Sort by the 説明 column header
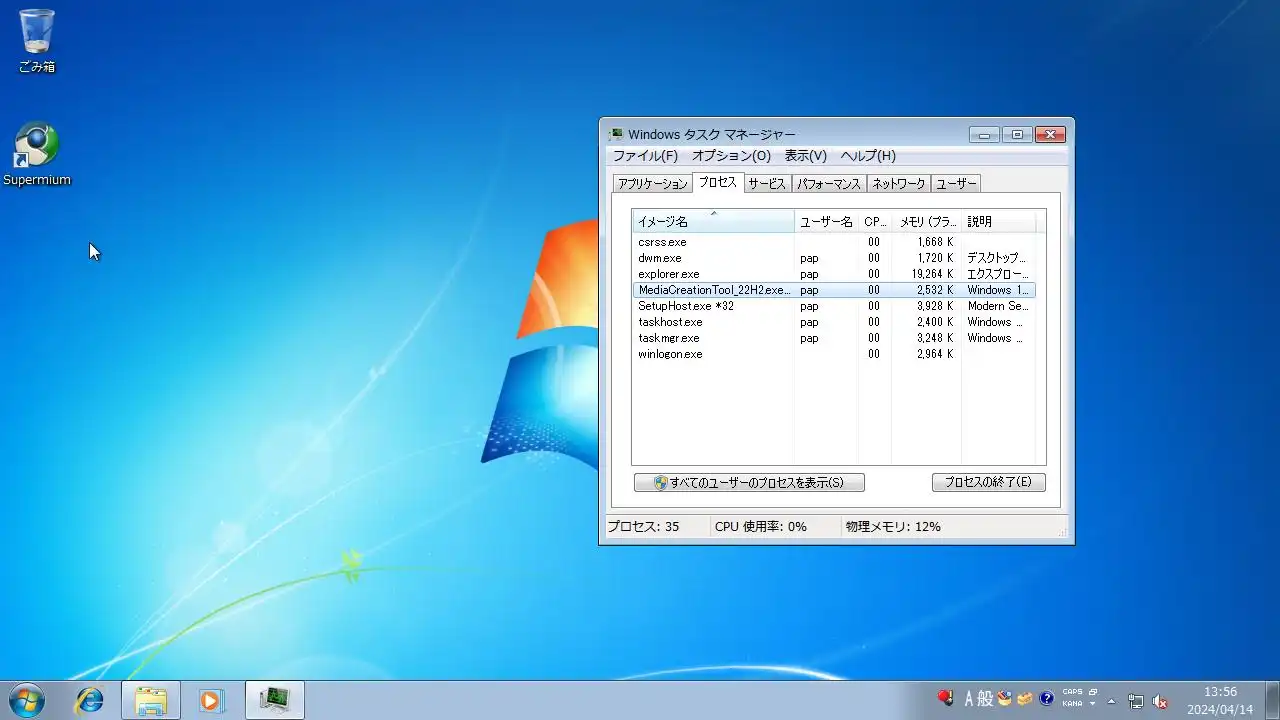 click(x=1000, y=222)
